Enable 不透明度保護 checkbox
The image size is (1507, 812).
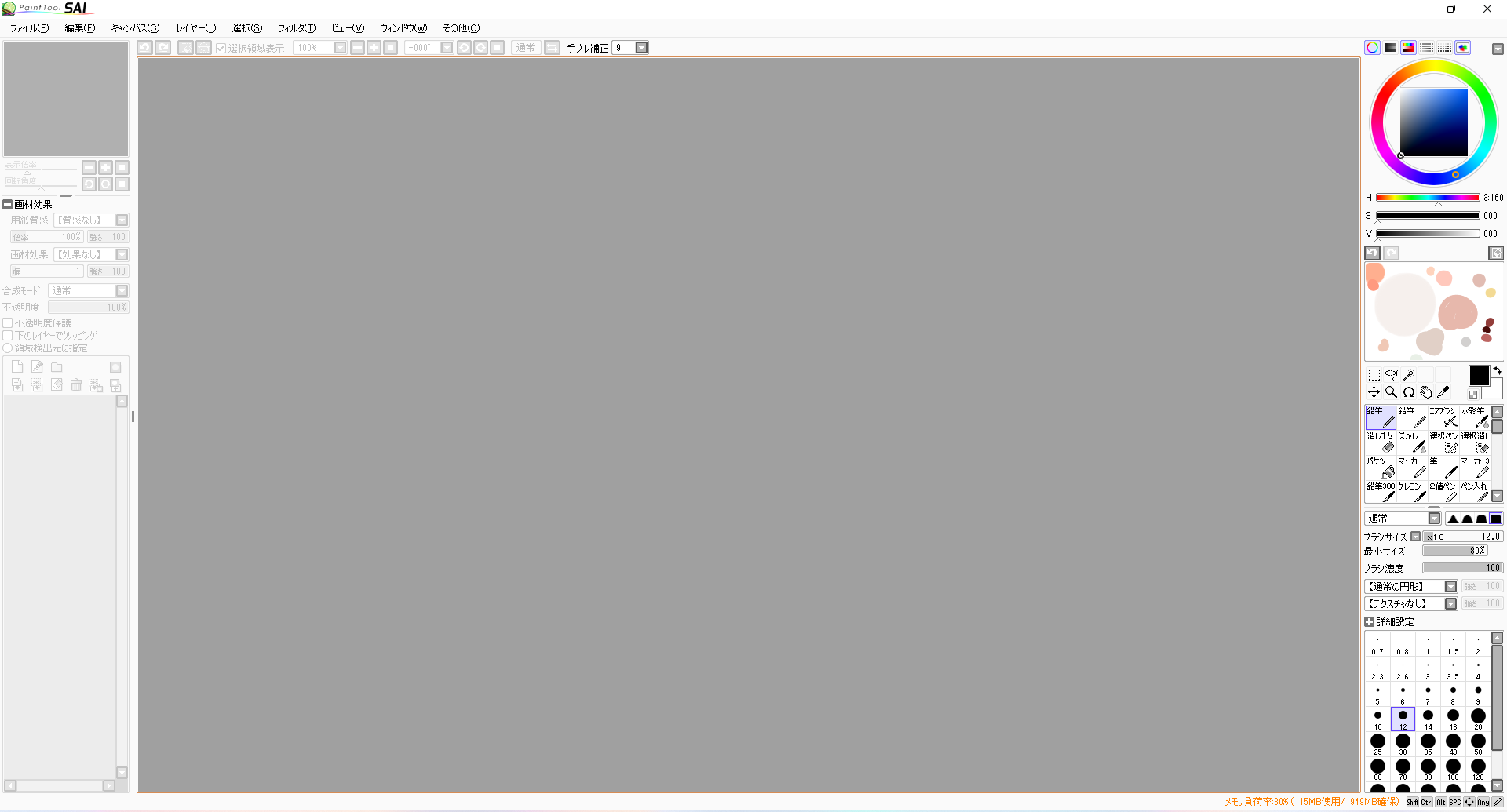[8, 322]
